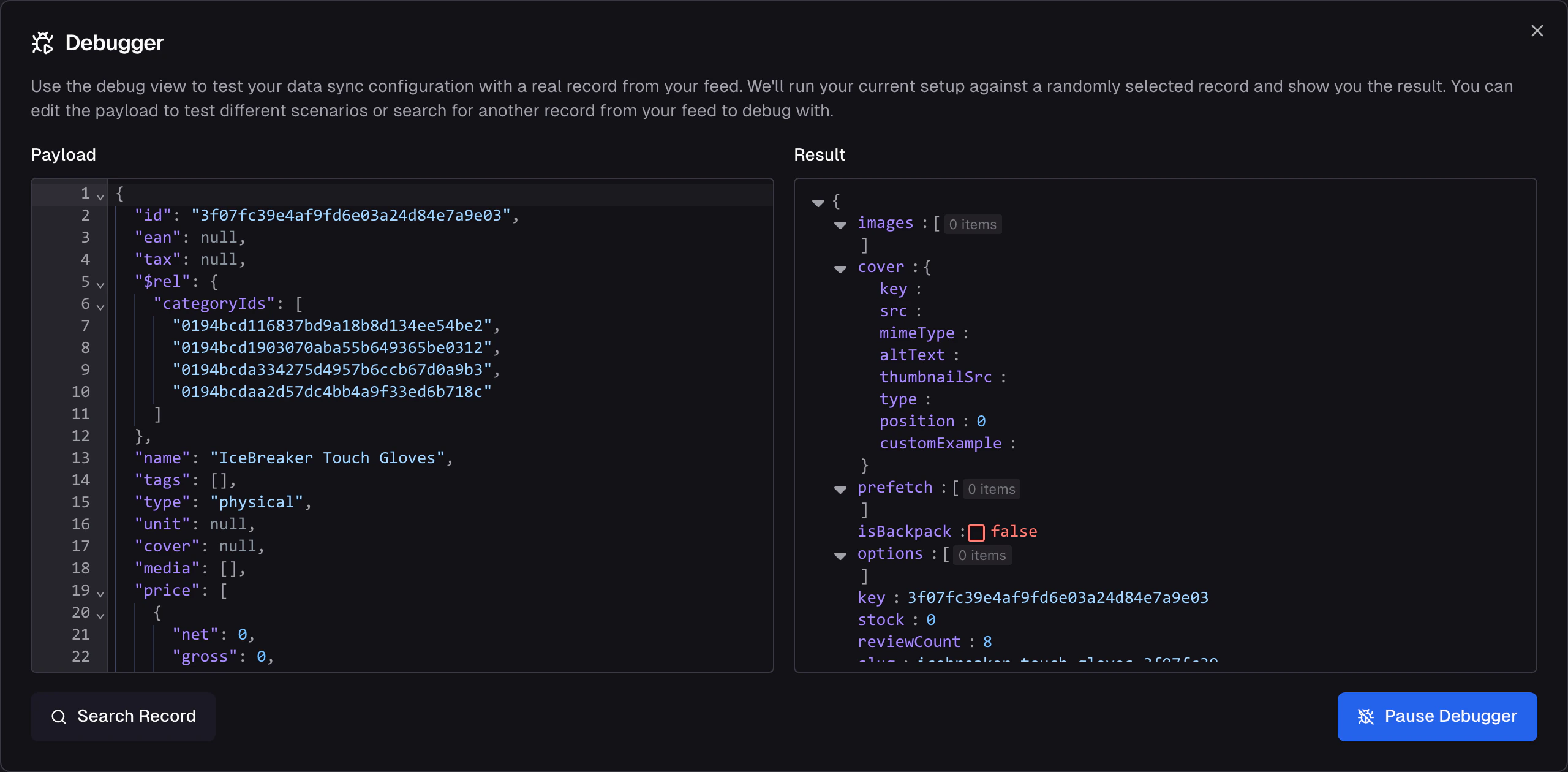
Task: Click the "net" value in payload
Action: tap(243, 635)
